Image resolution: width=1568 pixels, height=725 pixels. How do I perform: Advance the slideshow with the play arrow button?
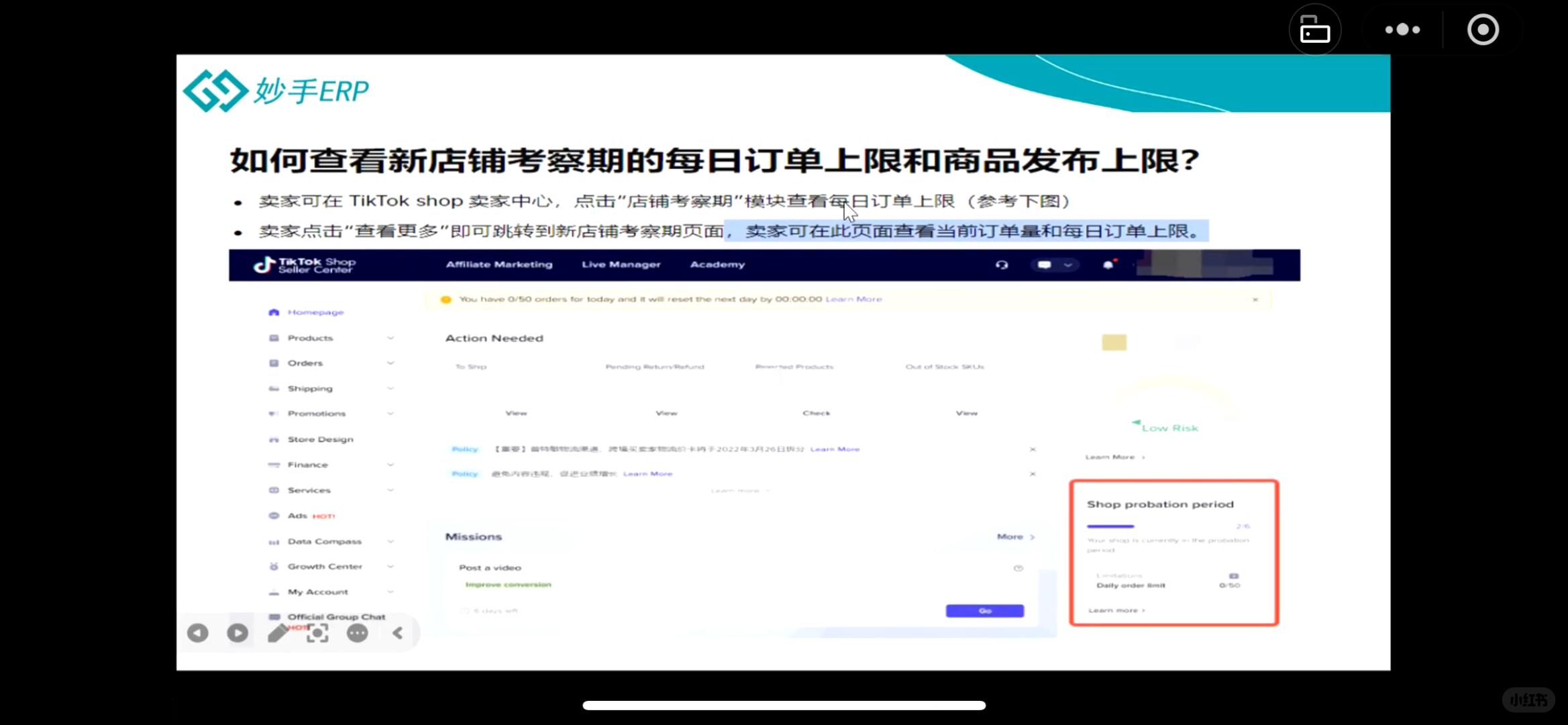pyautogui.click(x=238, y=632)
